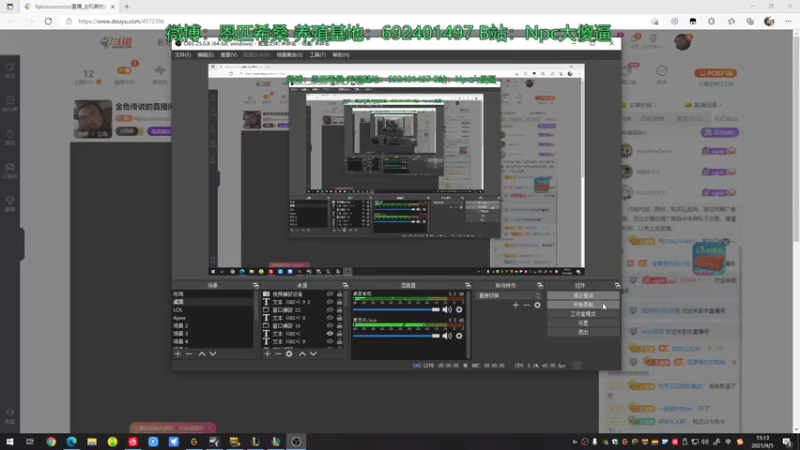The height and width of the screenshot is (450, 800).
Task: Enable Studio Mode (工作室模式)
Action: tap(583, 314)
